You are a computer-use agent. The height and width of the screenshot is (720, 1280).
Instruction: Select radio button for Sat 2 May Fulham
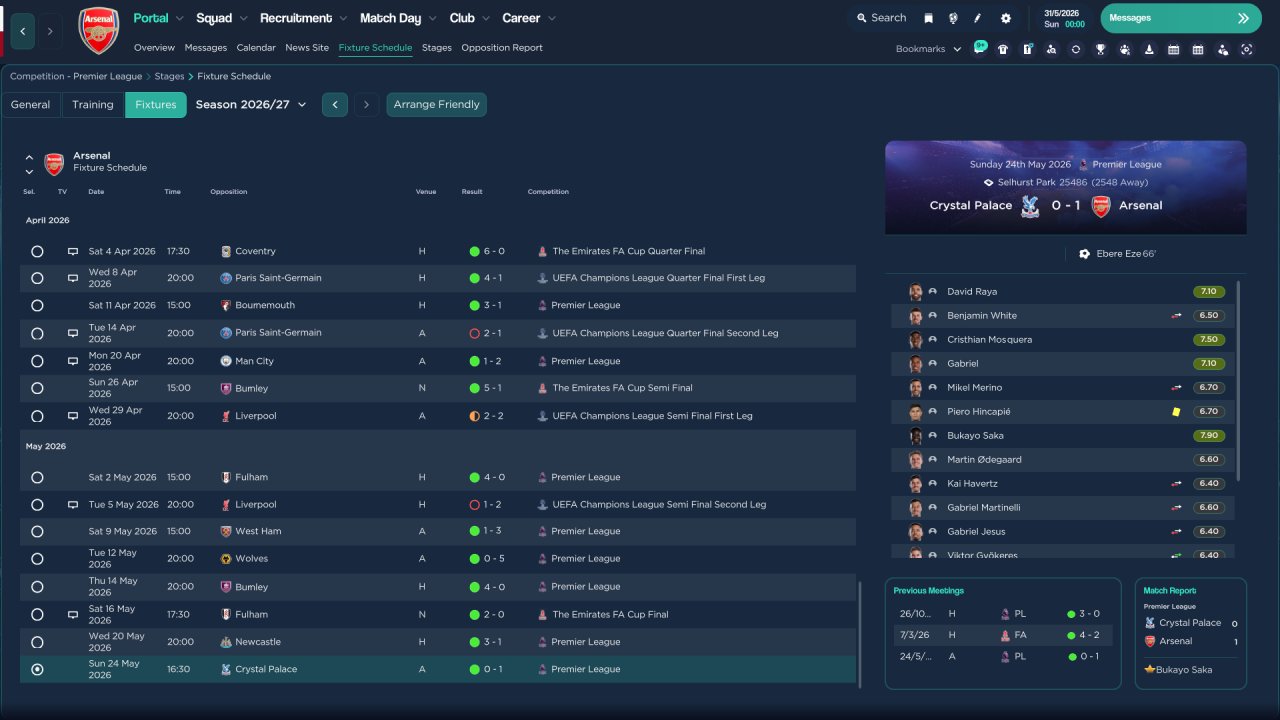37,477
